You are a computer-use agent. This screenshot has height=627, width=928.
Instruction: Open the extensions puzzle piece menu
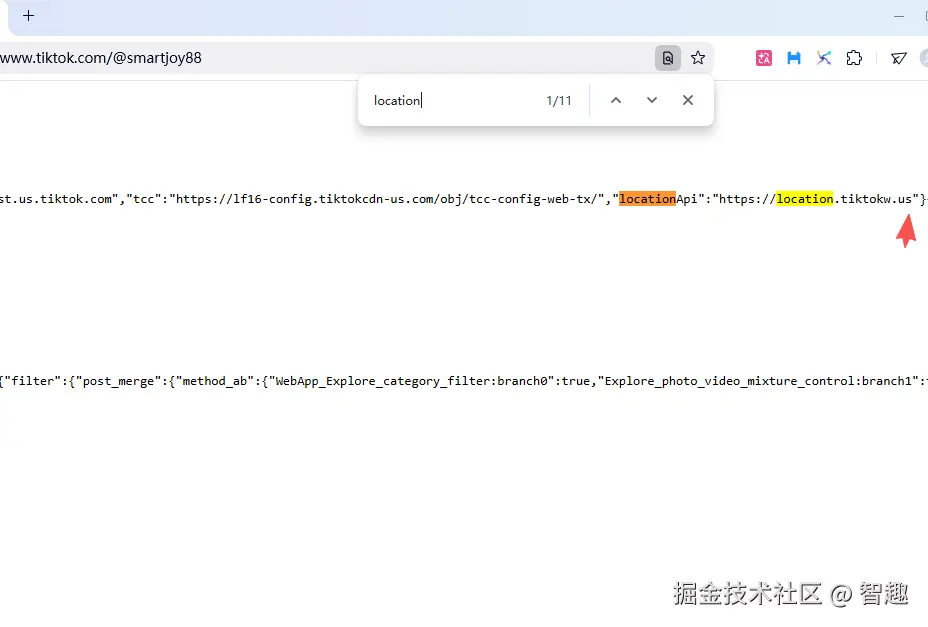coord(854,58)
